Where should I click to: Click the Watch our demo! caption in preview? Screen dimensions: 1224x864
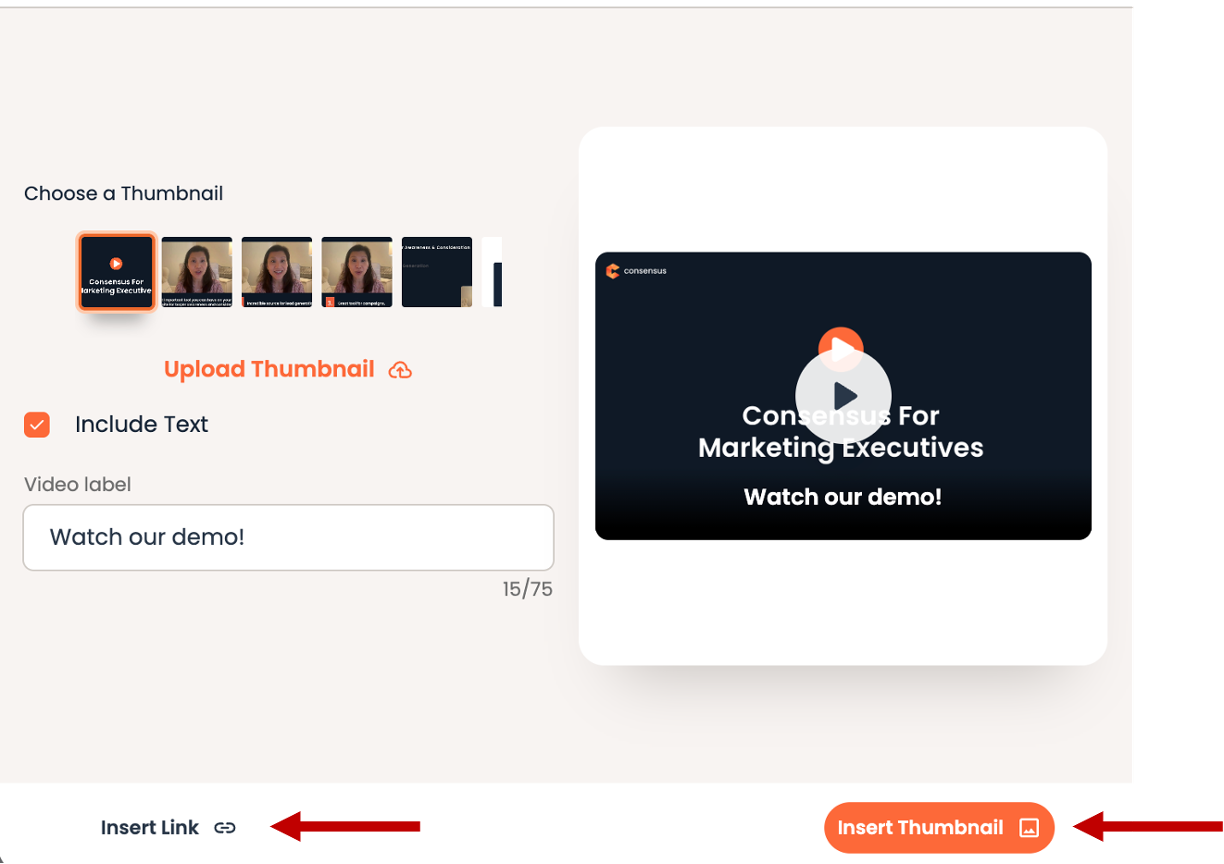[x=842, y=497]
